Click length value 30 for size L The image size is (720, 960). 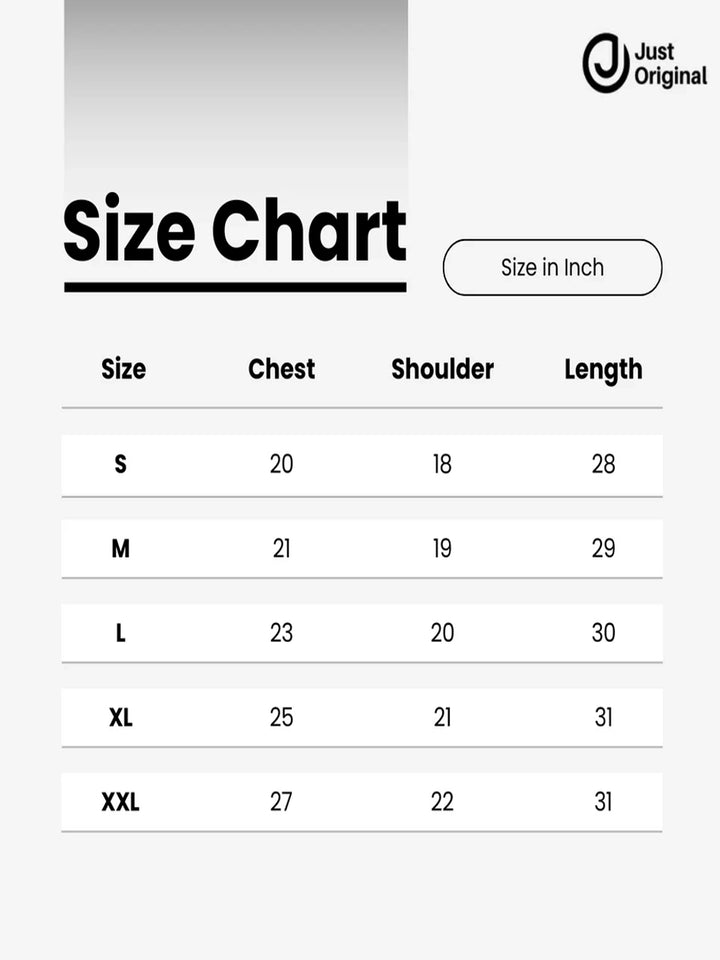click(603, 633)
